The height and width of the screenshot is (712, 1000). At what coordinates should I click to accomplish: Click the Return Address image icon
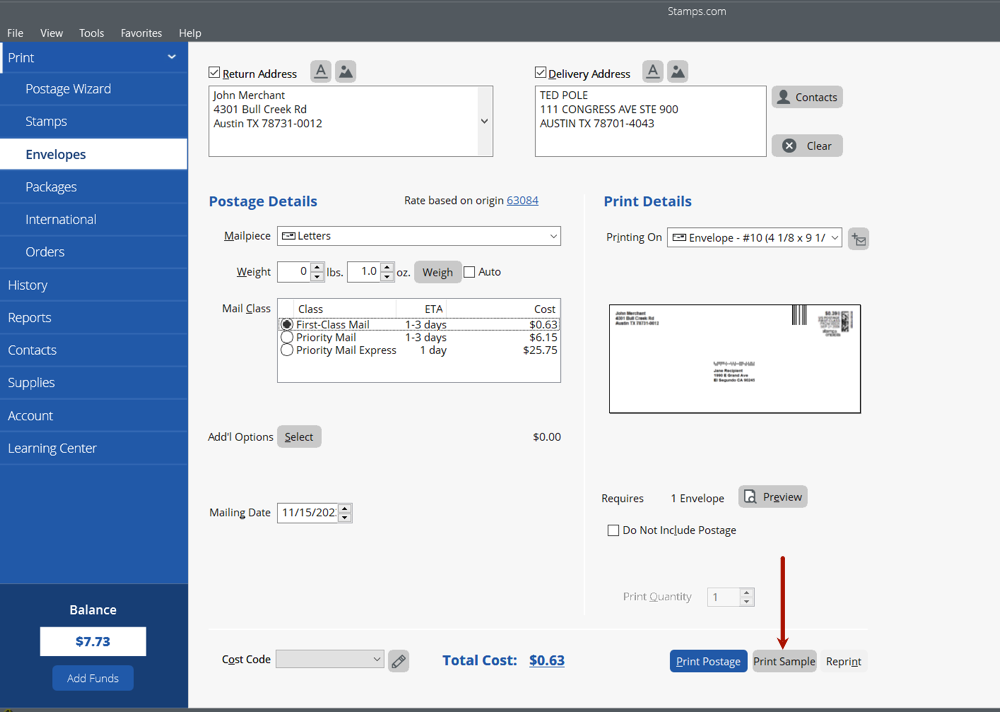tap(345, 72)
